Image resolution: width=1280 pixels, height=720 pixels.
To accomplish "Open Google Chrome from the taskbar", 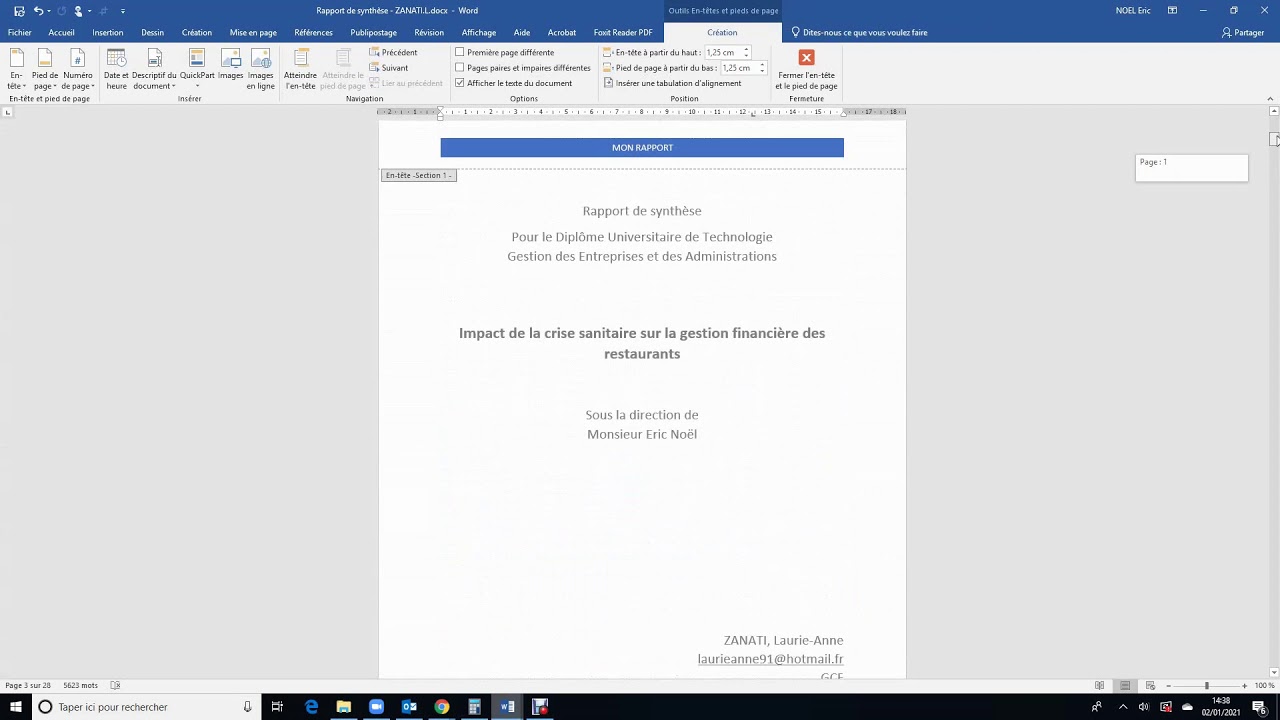I will (x=442, y=707).
